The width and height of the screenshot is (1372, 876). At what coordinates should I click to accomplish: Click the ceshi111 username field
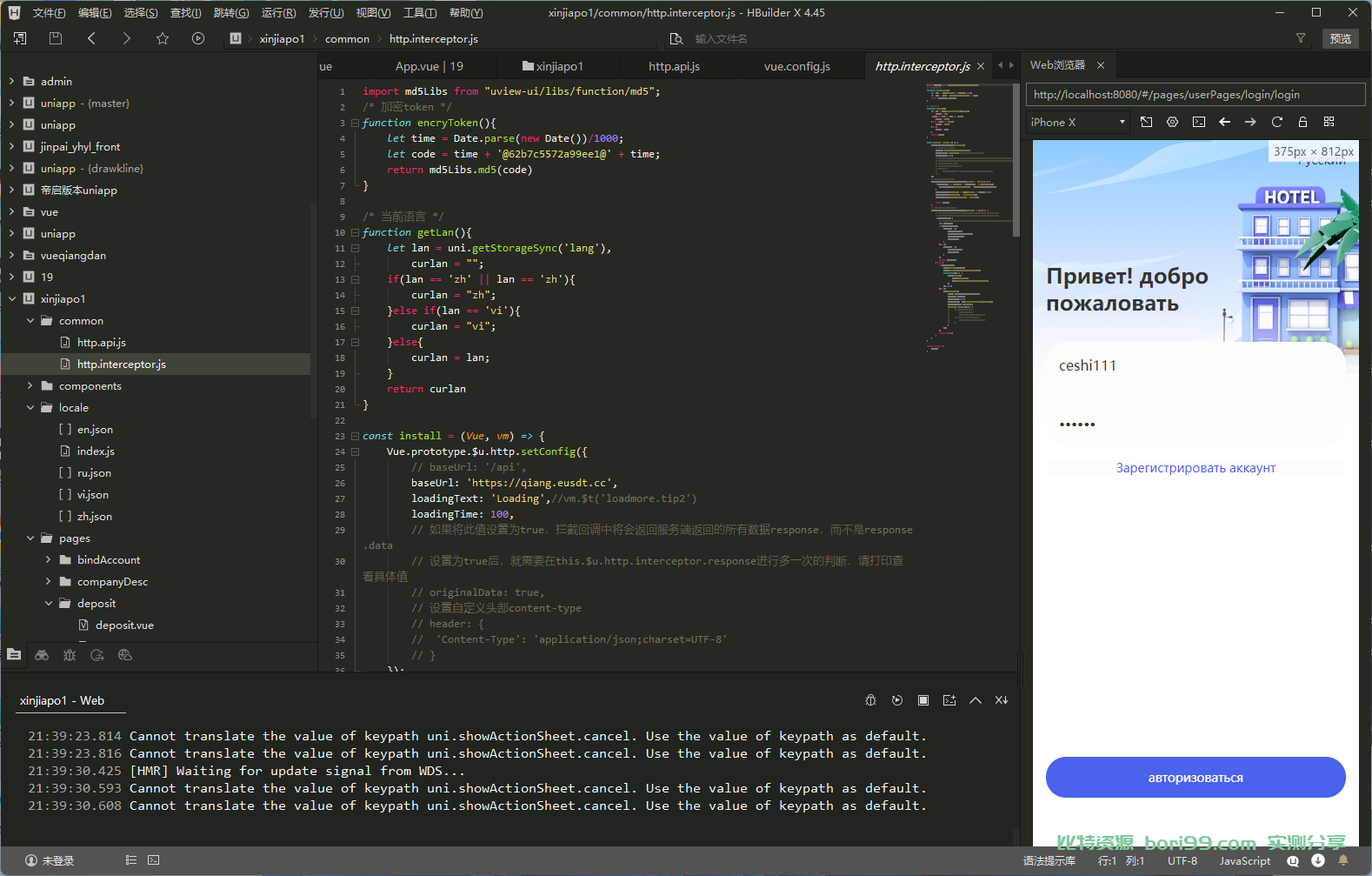click(x=1196, y=365)
